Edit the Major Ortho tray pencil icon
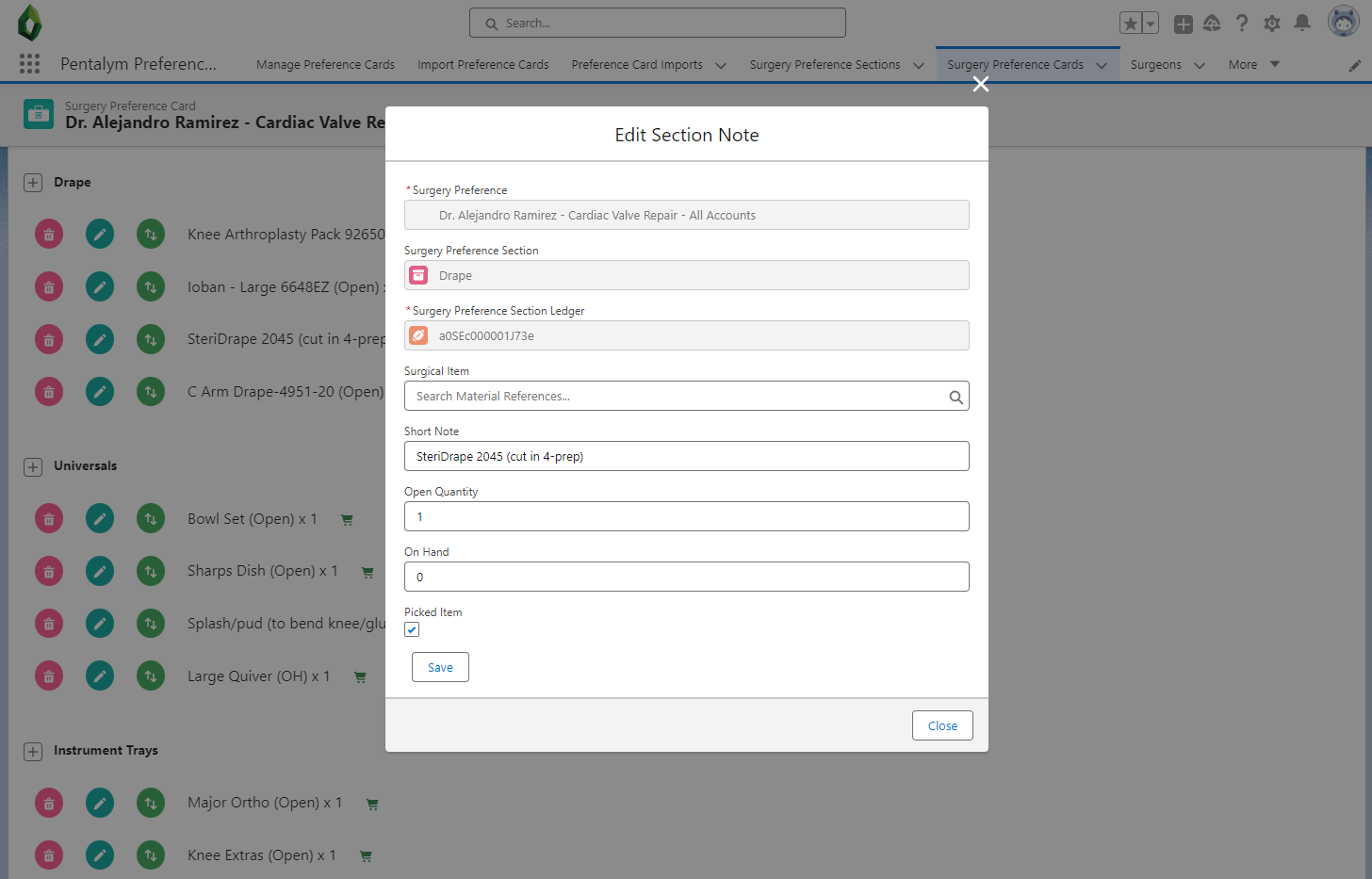 [100, 804]
